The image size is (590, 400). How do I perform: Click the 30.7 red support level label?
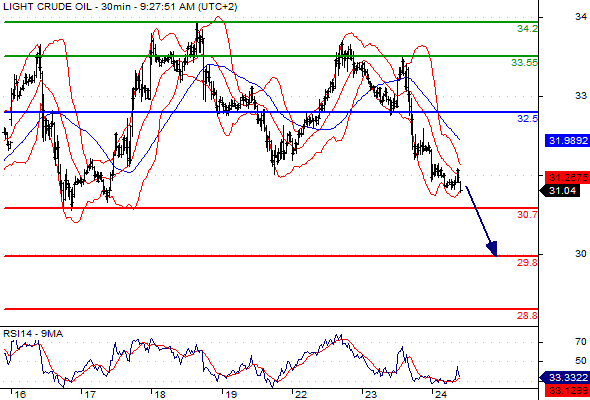pos(527,215)
